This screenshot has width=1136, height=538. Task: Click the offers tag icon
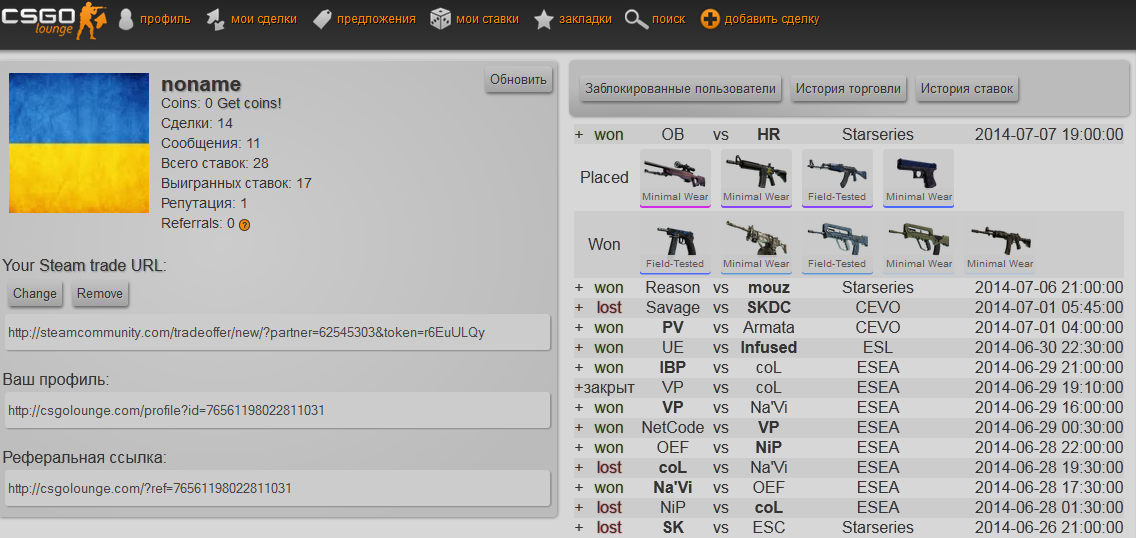pos(322,20)
